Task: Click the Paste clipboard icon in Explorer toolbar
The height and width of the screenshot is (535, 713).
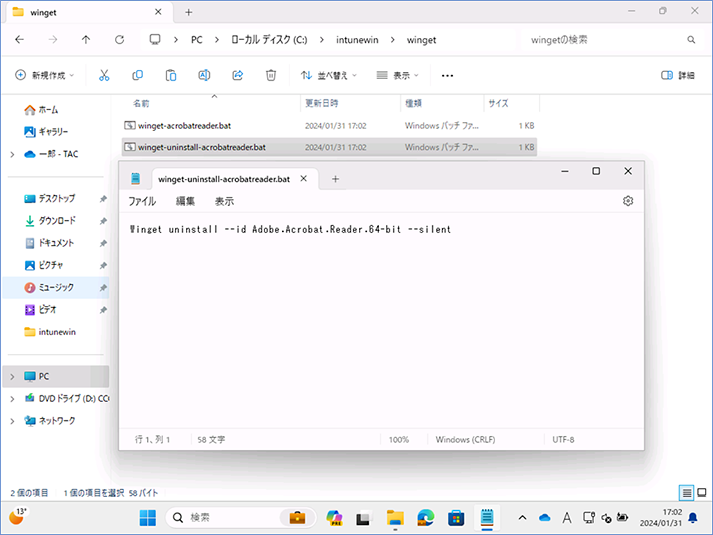Action: tap(171, 75)
